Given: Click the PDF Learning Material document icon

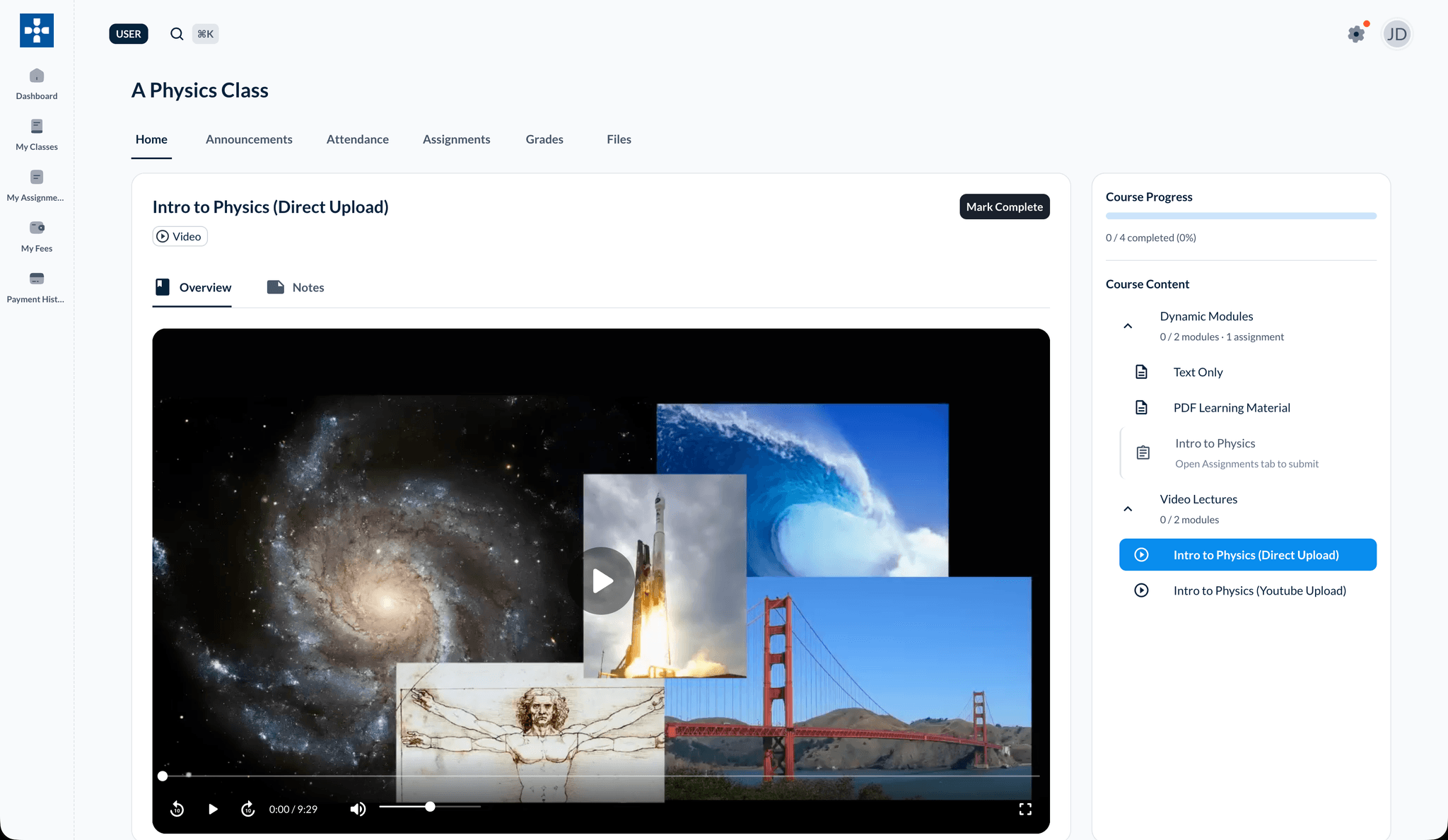Looking at the screenshot, I should tap(1141, 407).
